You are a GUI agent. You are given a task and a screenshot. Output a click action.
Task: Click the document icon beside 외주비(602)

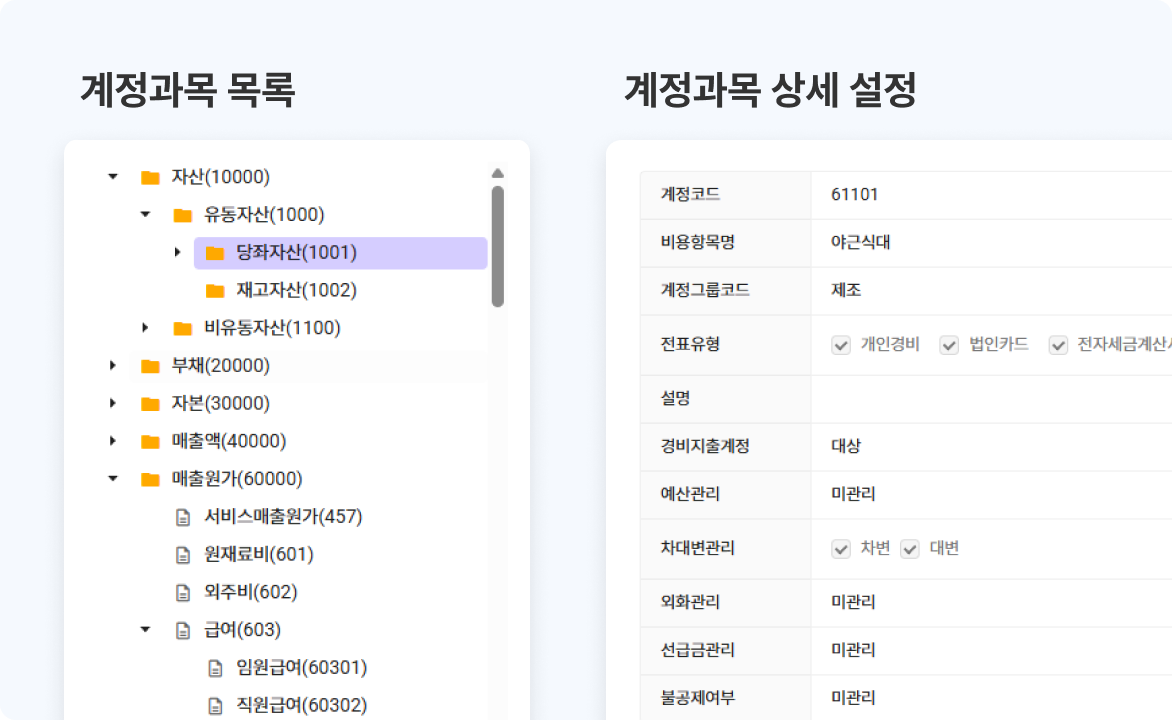(x=182, y=592)
